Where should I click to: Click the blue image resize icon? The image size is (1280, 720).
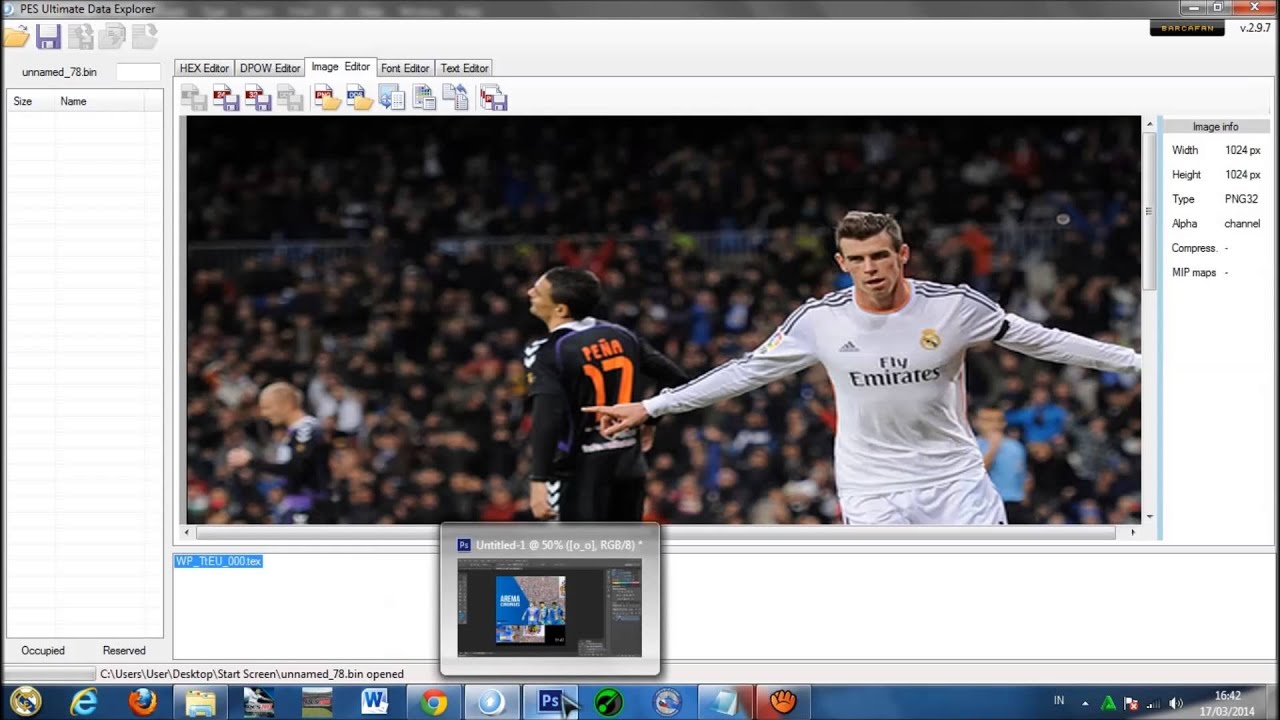point(392,97)
